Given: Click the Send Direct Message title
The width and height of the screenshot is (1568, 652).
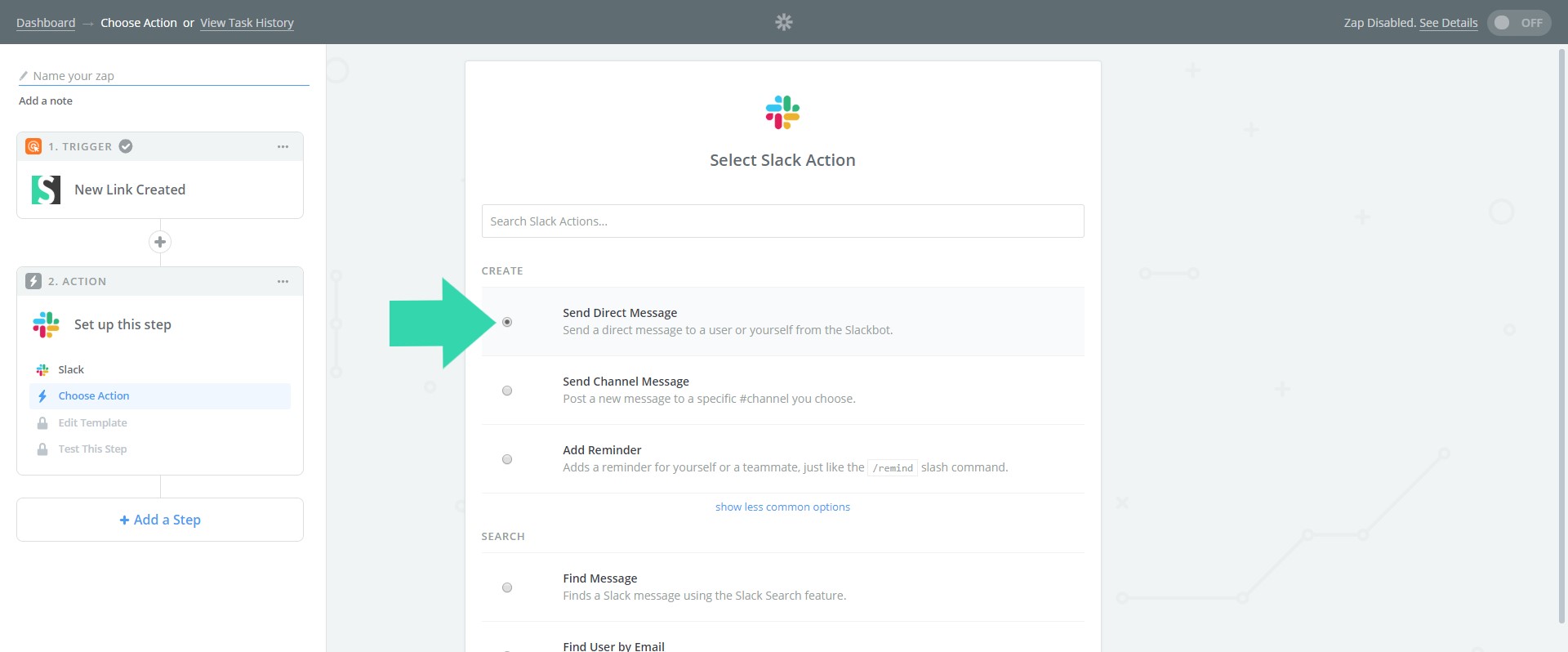Looking at the screenshot, I should [620, 313].
